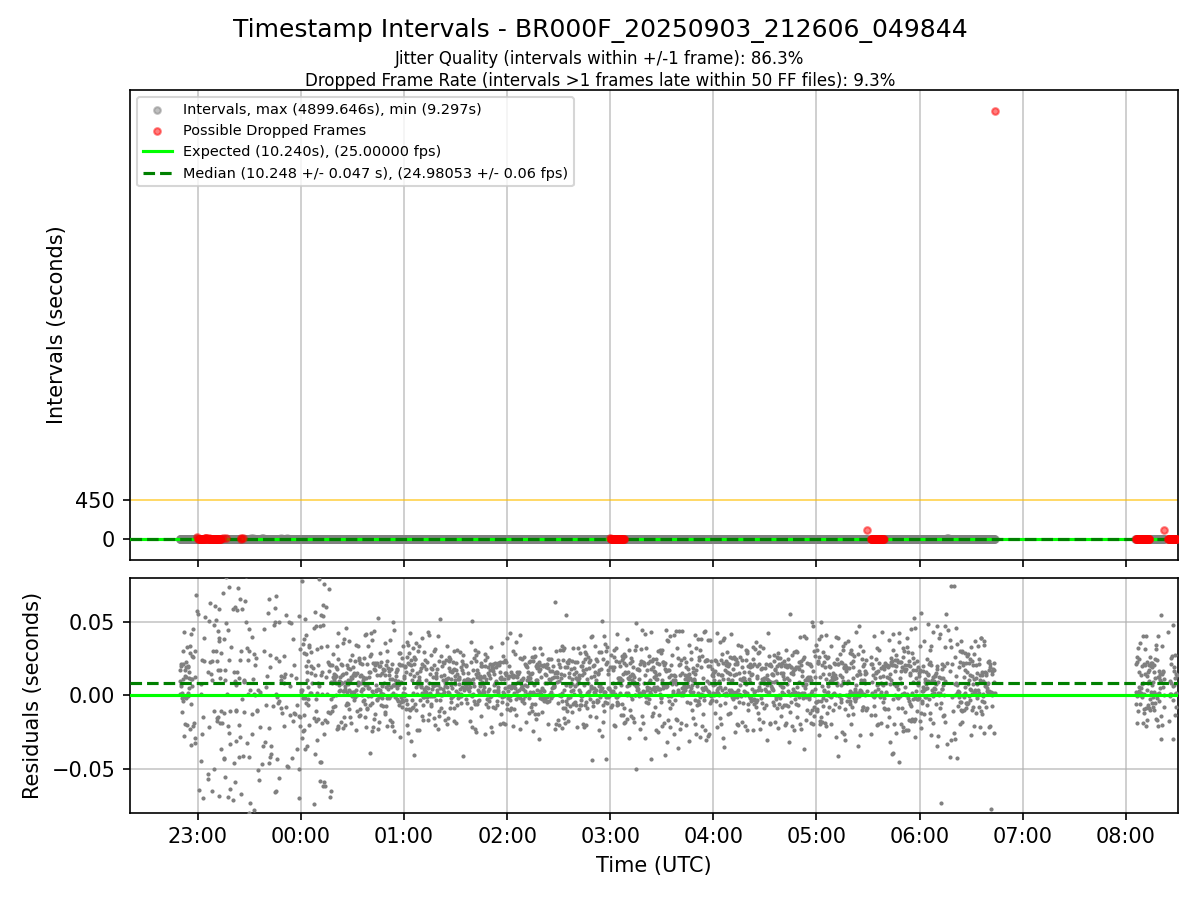This screenshot has width=1200, height=900.
Task: Click the Dropped Frame Rate 9.3% subtitle line
Action: point(600,80)
